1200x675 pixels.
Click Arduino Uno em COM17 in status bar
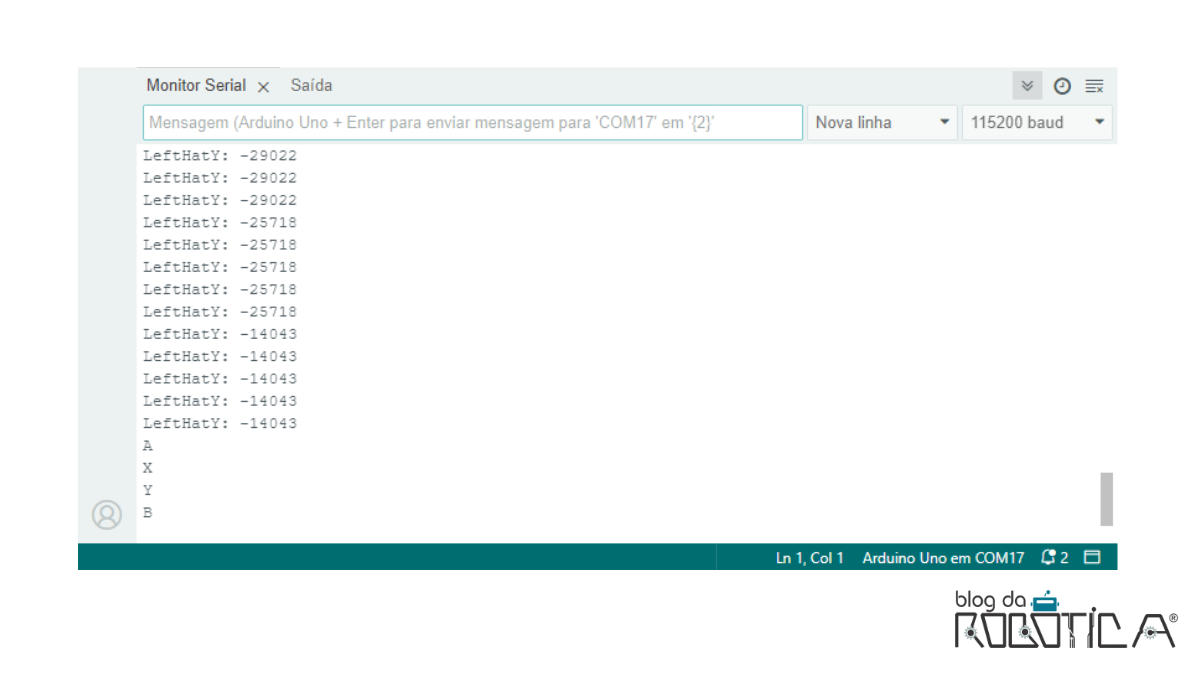coord(943,558)
